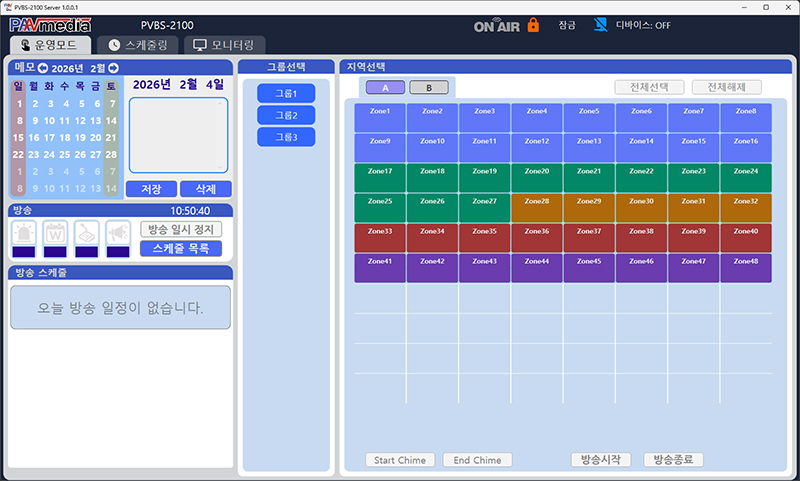The image size is (800, 481).
Task: Open the 모니터링 tab
Action: click(x=228, y=45)
